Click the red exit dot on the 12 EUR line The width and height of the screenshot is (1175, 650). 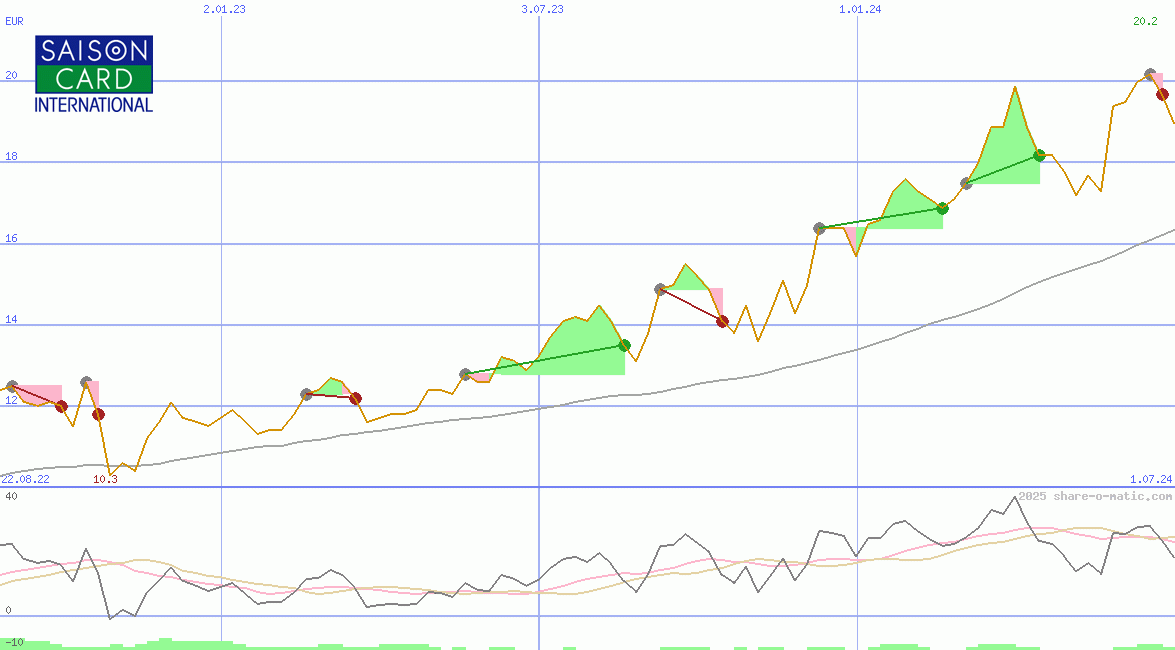point(61,406)
